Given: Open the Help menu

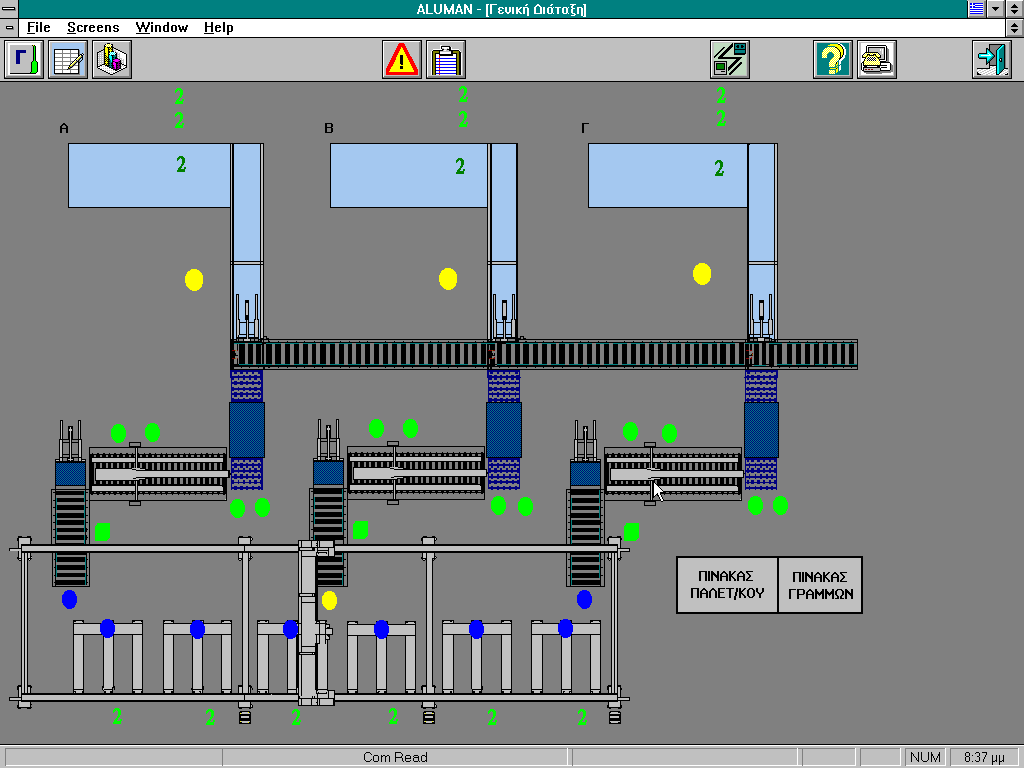Looking at the screenshot, I should [x=218, y=28].
